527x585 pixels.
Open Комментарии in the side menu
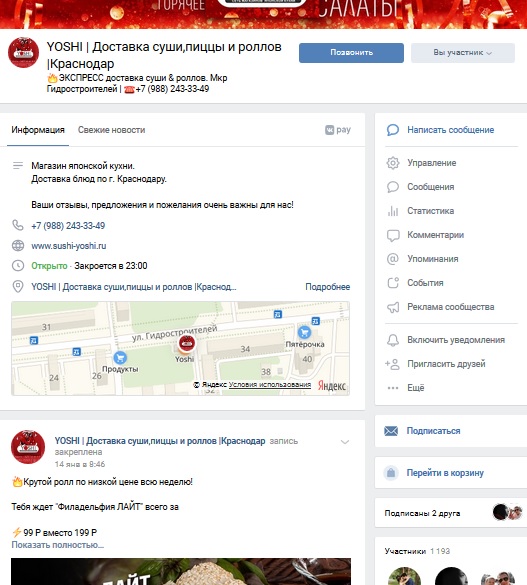click(x=436, y=235)
